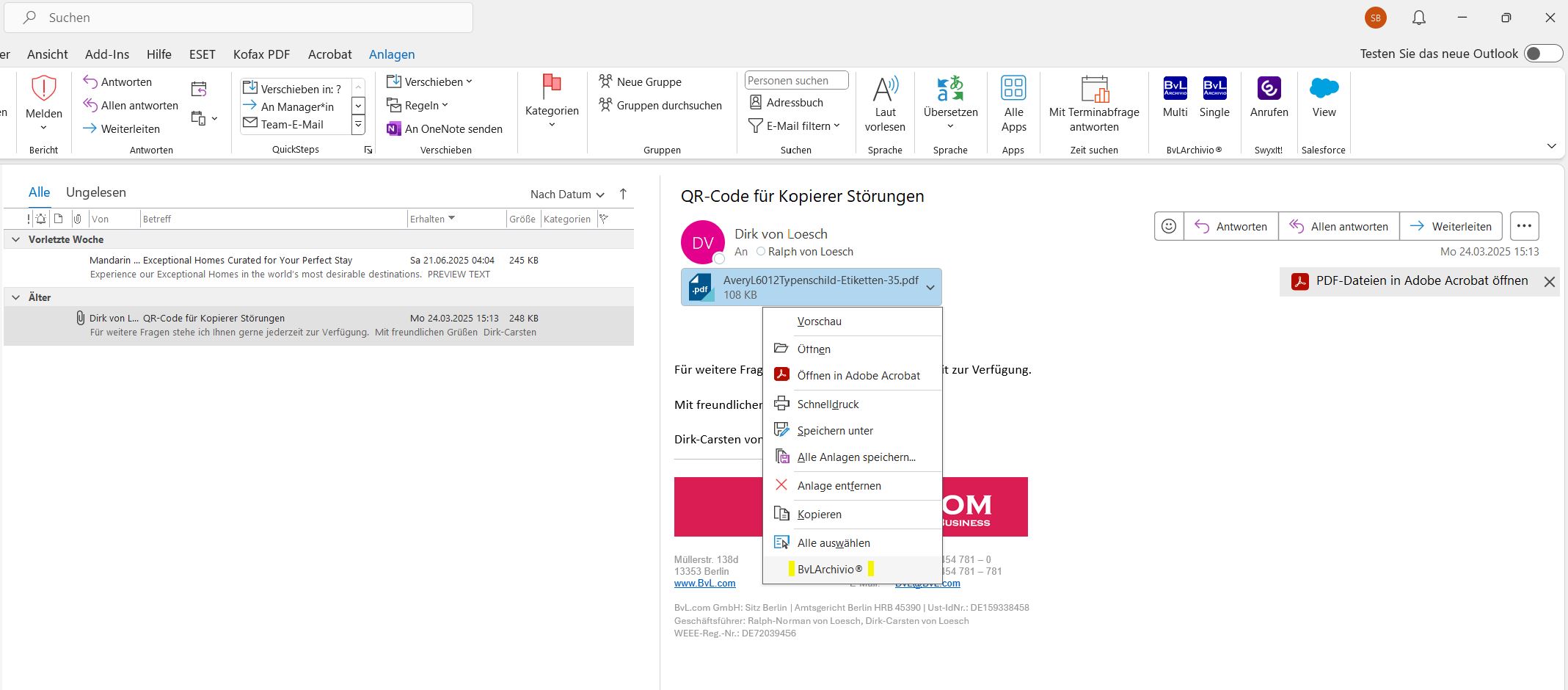Open Alle Apps icon in ribbon
Screen dimensions: 1568x690
click(1013, 88)
